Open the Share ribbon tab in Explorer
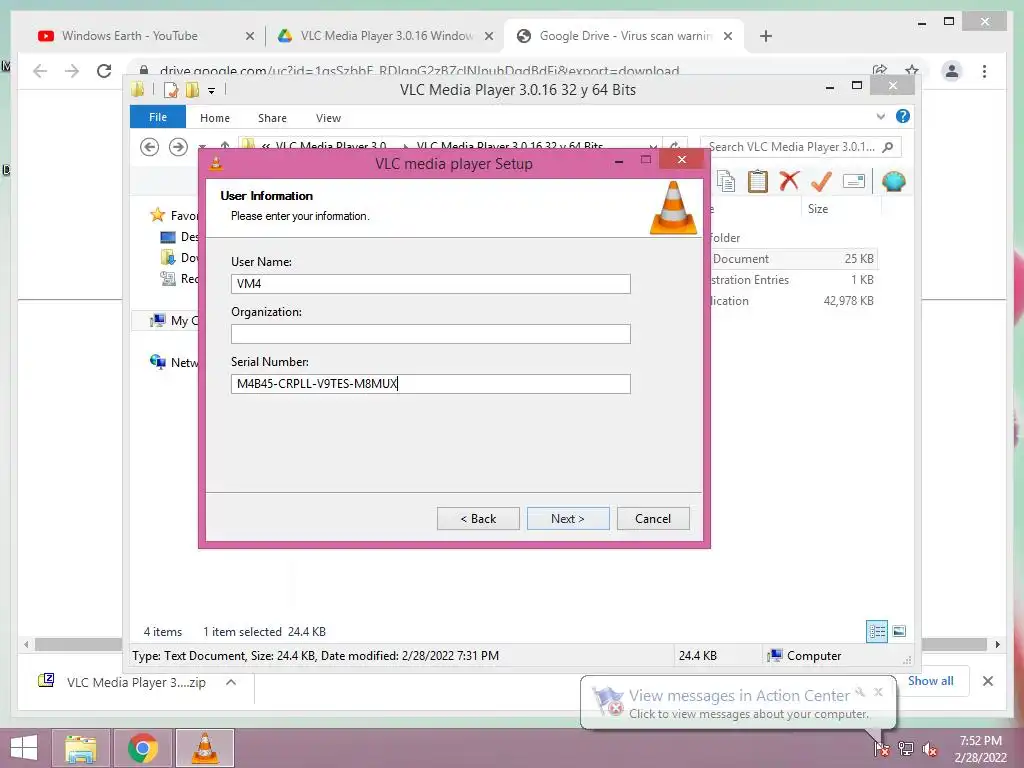The height and width of the screenshot is (768, 1024). (x=272, y=118)
